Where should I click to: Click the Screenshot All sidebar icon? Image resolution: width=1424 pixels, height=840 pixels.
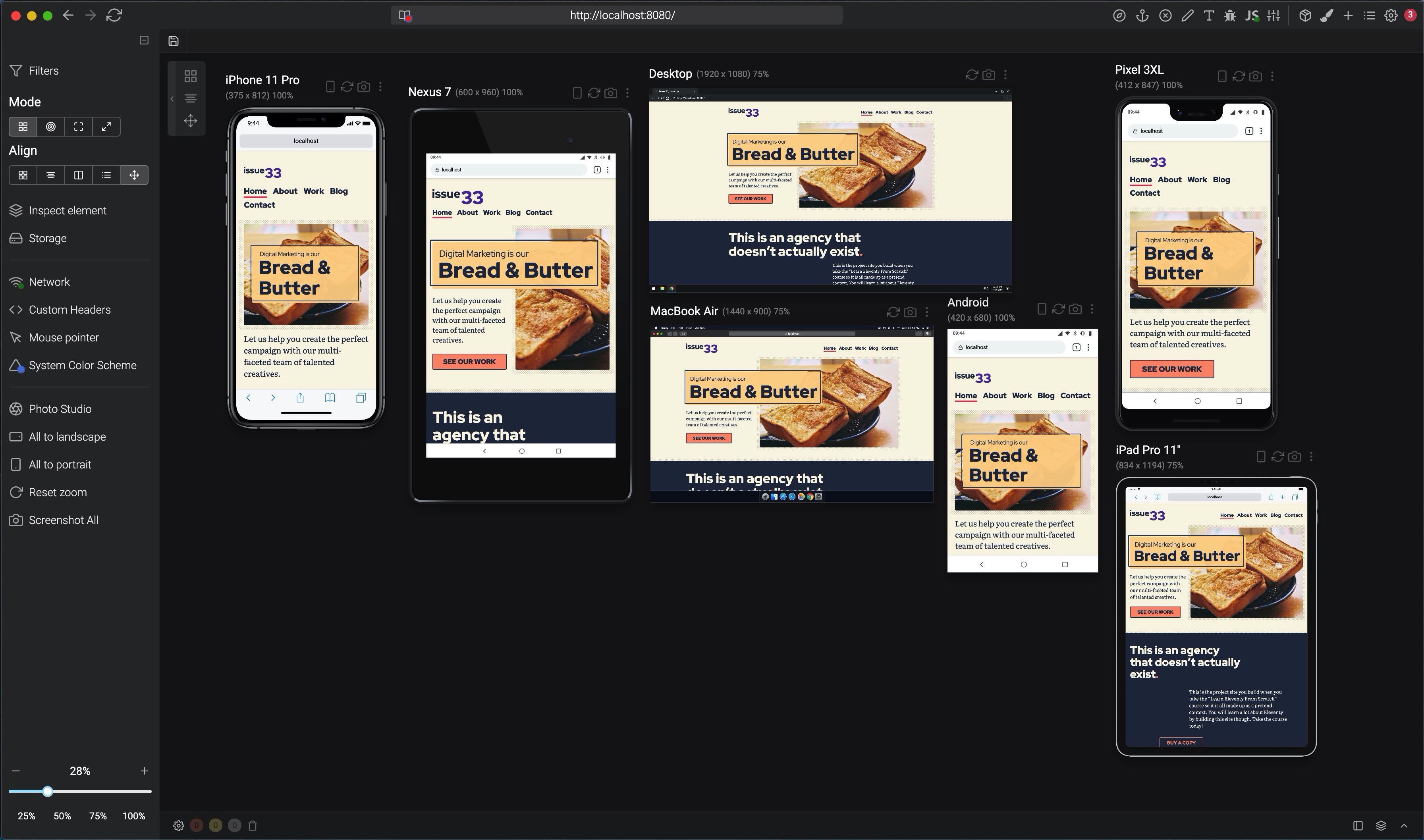click(x=16, y=520)
